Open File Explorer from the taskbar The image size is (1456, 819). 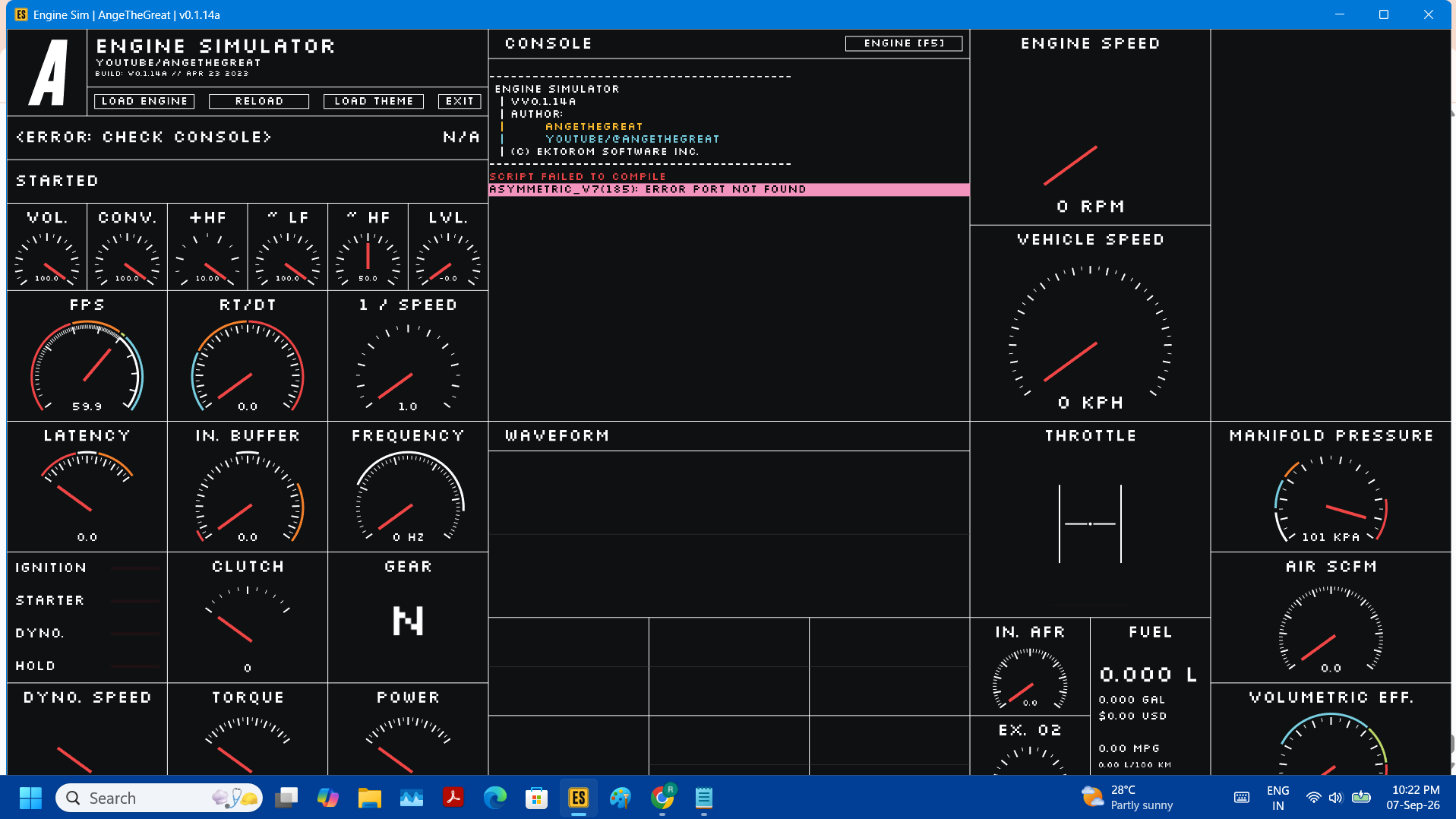click(370, 798)
